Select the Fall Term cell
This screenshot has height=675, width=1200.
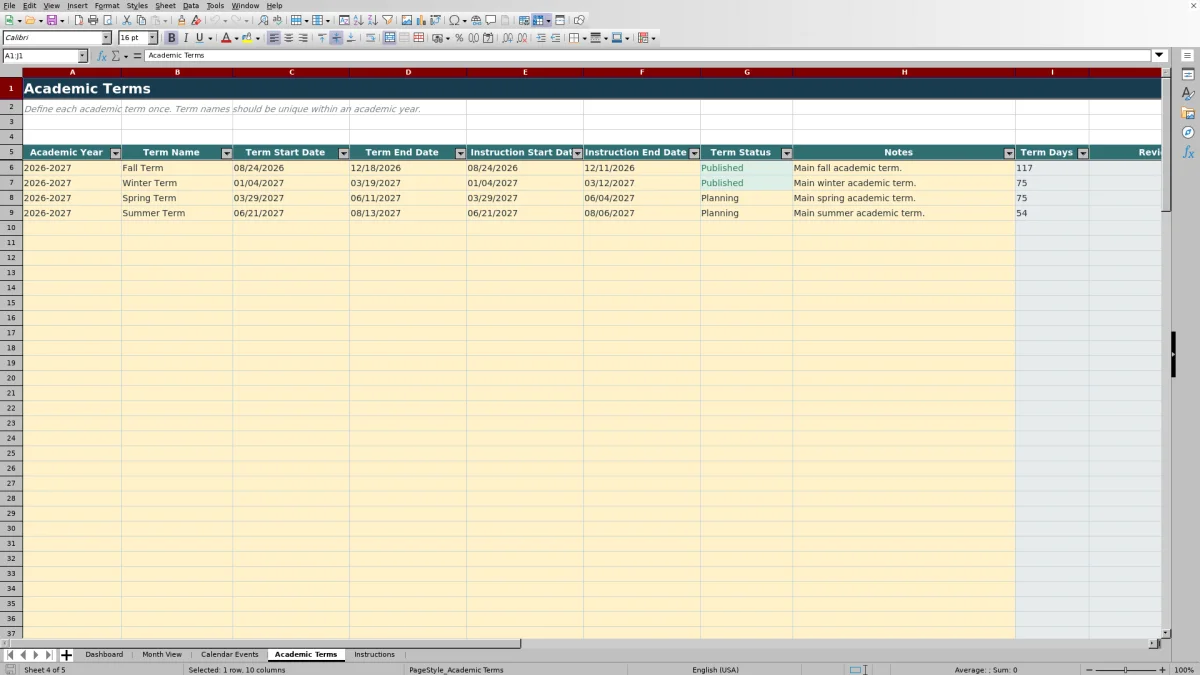click(177, 168)
